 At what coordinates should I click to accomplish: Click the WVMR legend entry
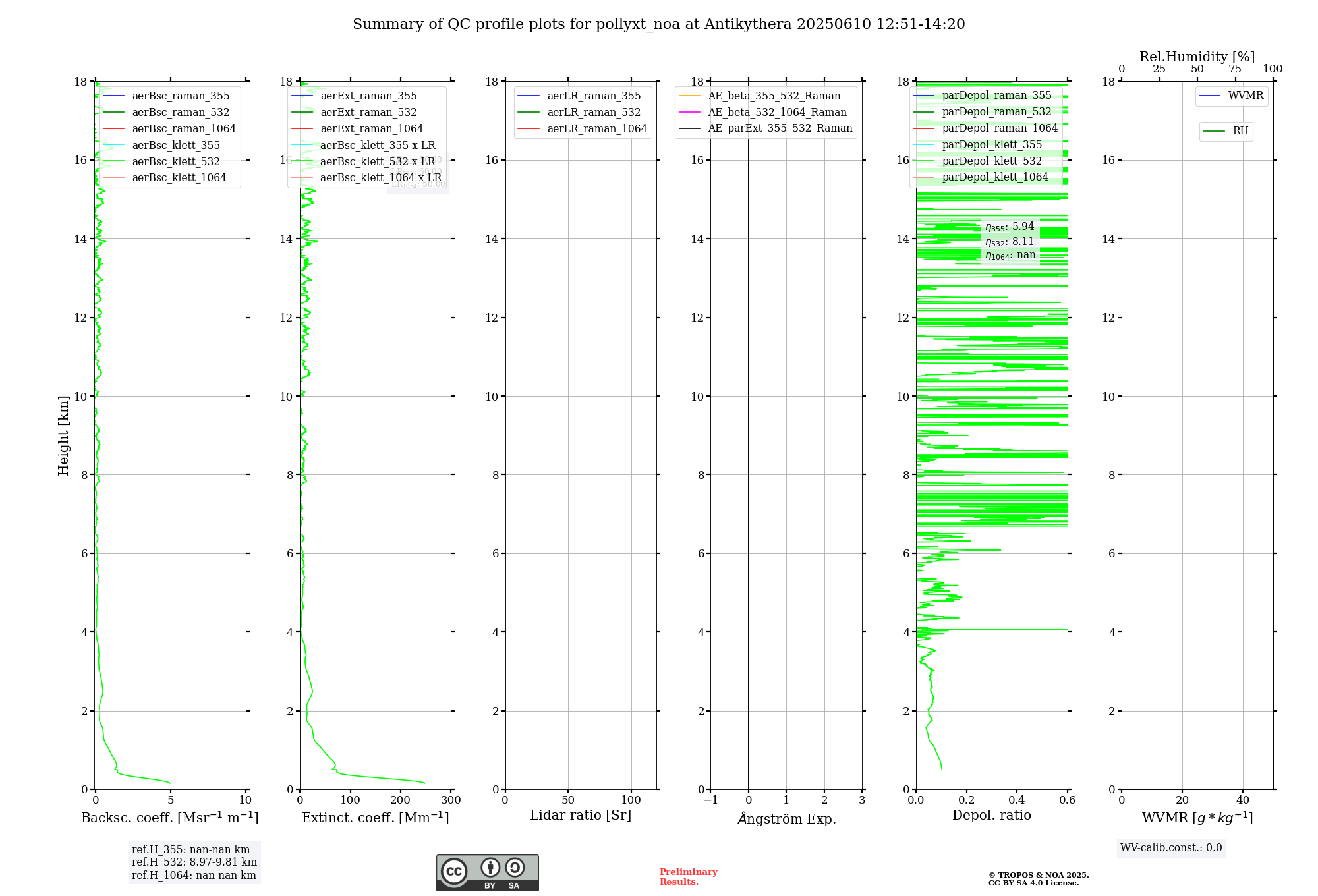pyautogui.click(x=1232, y=96)
